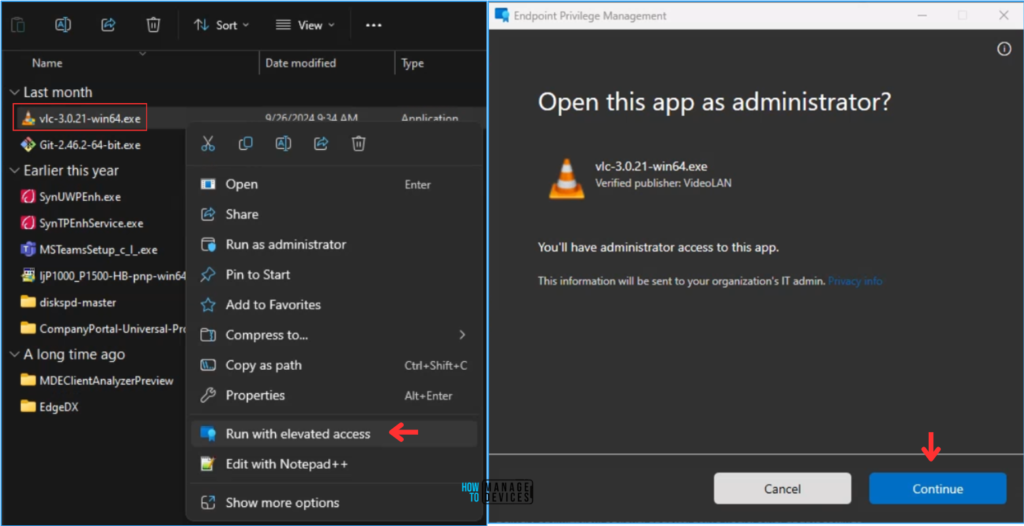This screenshot has height=526, width=1024.
Task: Open the Sort dropdown
Action: [221, 25]
